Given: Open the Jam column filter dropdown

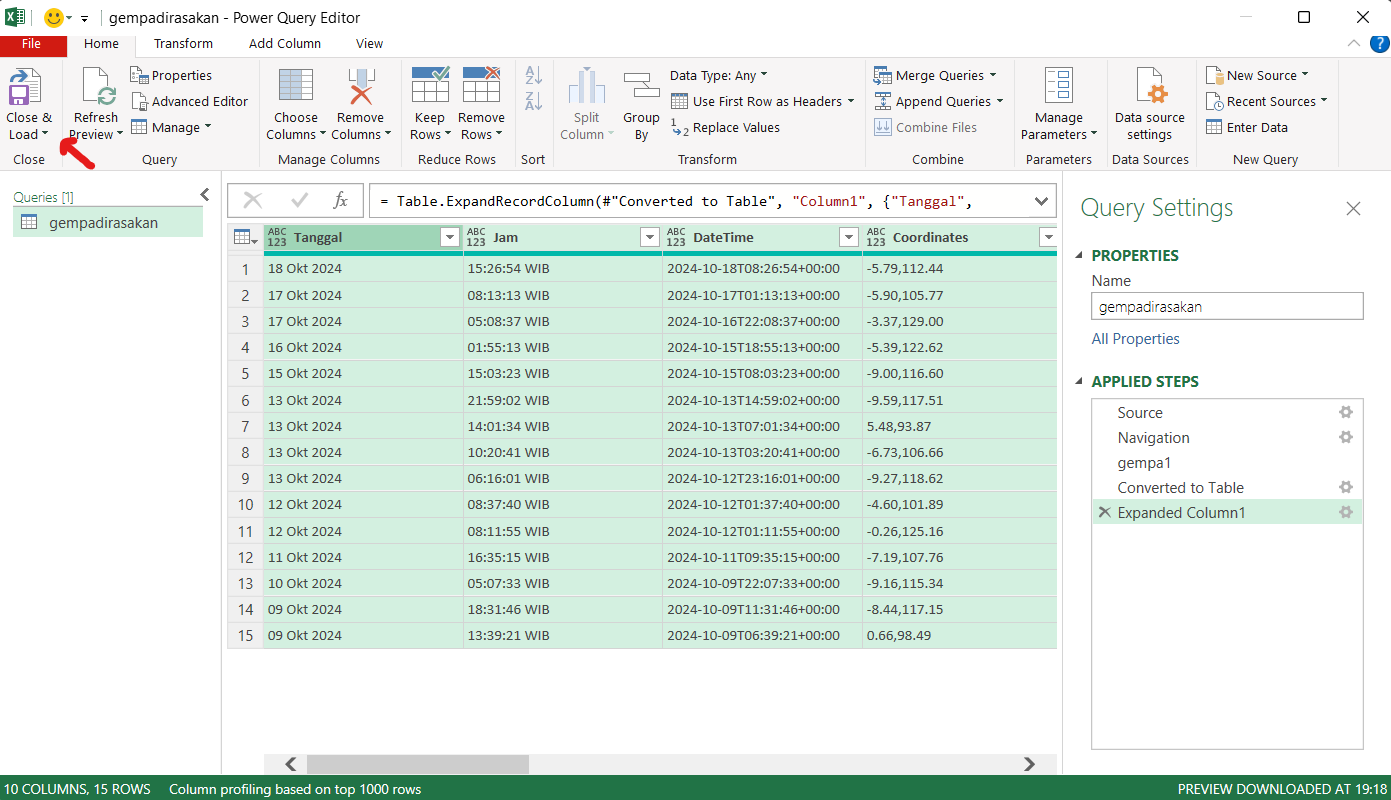Looking at the screenshot, I should pyautogui.click(x=649, y=237).
